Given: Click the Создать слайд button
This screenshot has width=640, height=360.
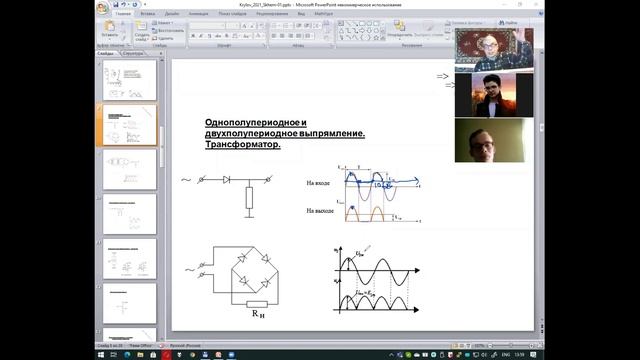Looking at the screenshot, I should [x=141, y=31].
